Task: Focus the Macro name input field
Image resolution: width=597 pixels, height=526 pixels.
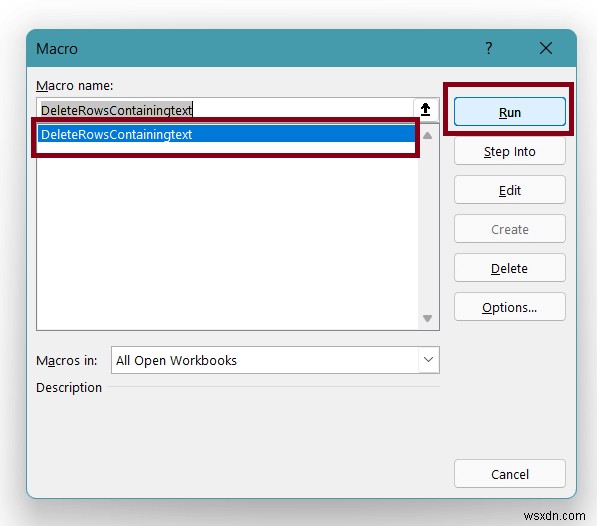Action: (x=225, y=110)
